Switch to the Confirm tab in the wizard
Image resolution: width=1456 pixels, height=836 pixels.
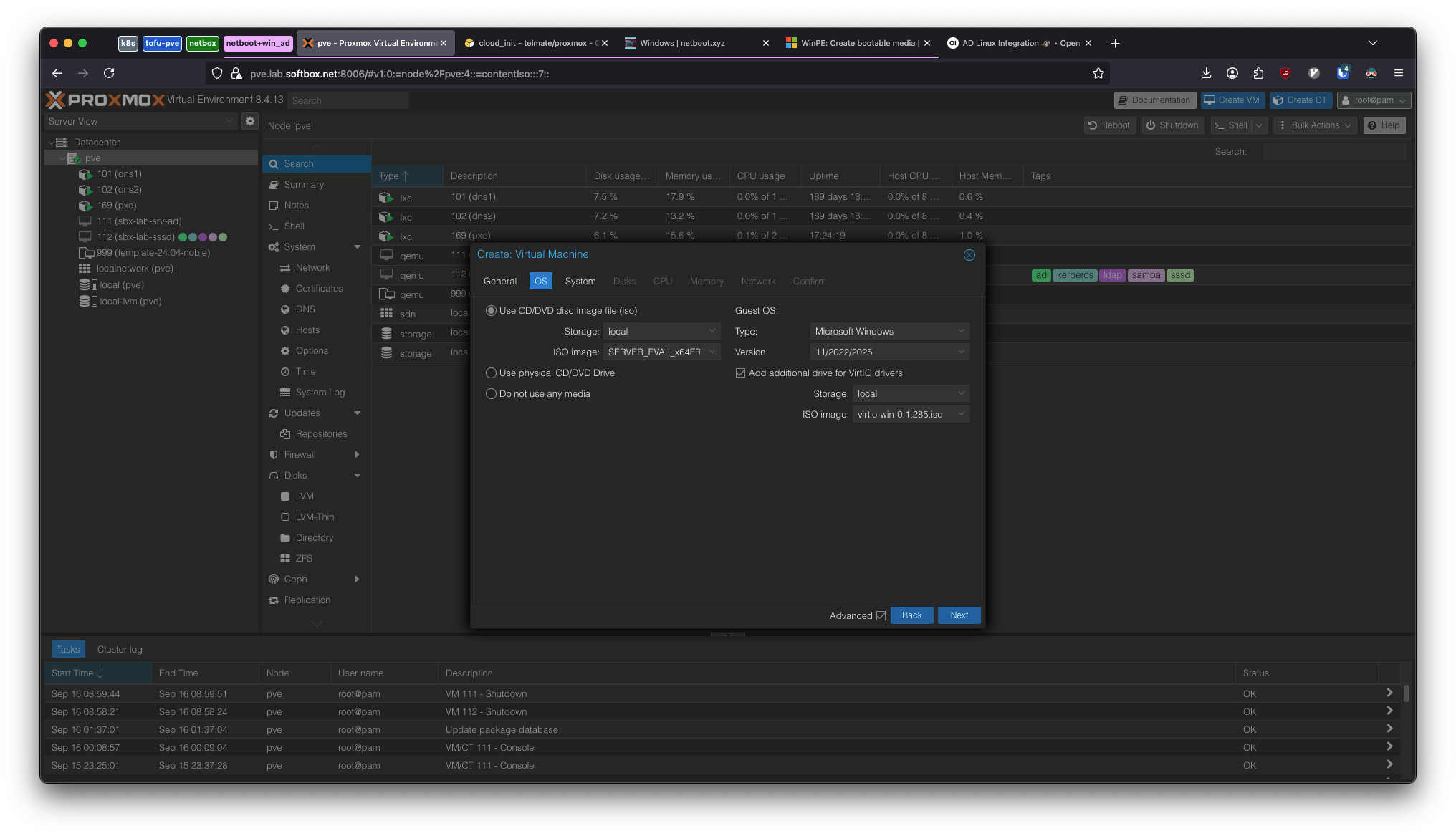pyautogui.click(x=809, y=281)
